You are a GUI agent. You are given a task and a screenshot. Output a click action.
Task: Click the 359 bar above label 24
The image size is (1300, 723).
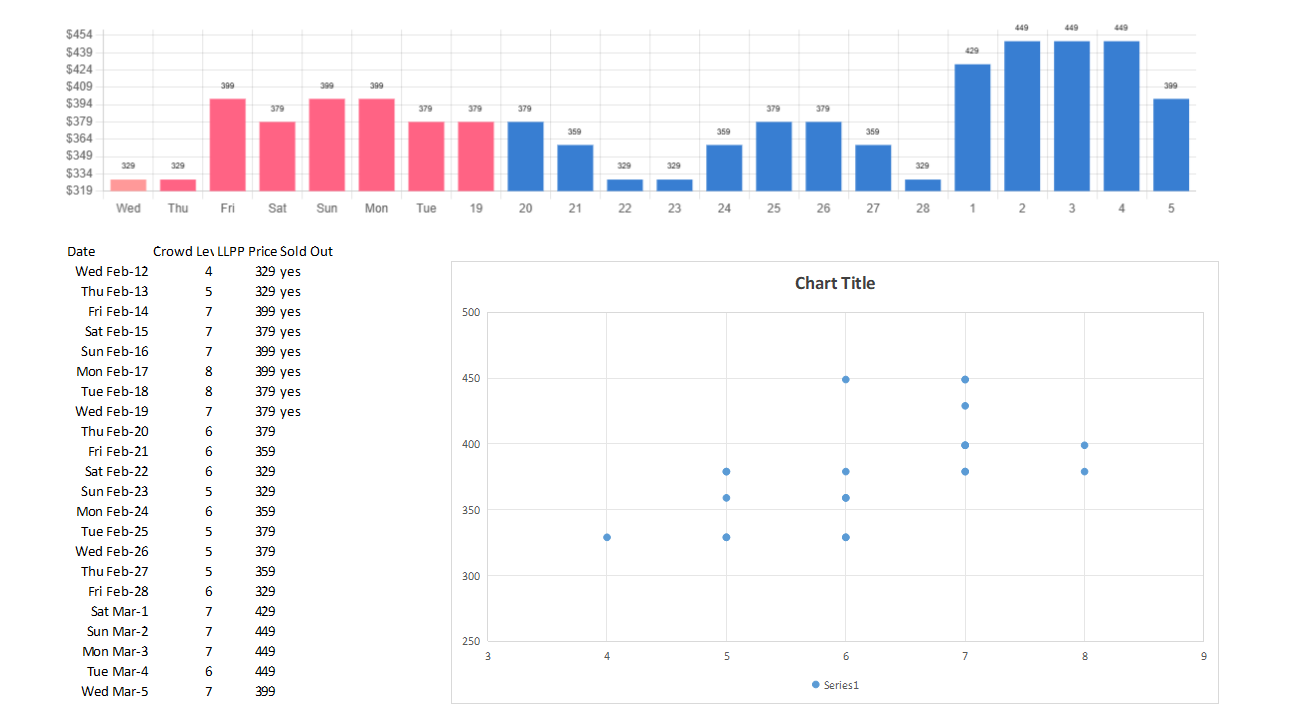(724, 168)
